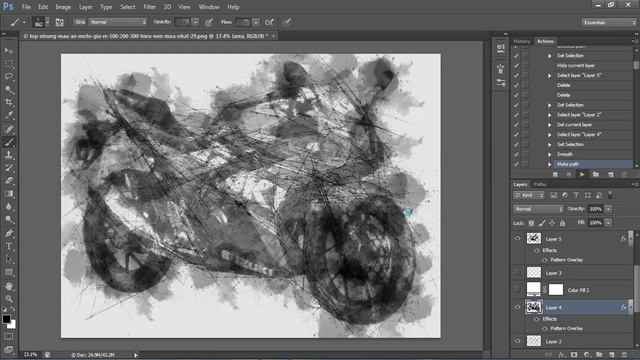
Task: Create new action in Actions panel
Action: click(611, 175)
